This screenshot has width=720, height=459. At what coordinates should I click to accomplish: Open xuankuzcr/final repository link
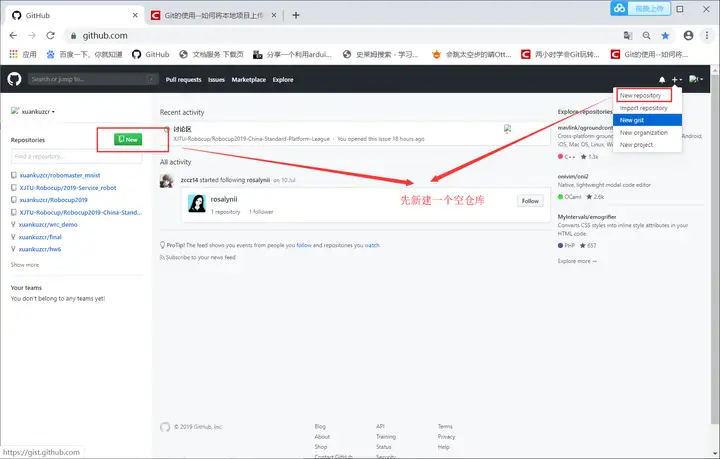click(x=40, y=237)
